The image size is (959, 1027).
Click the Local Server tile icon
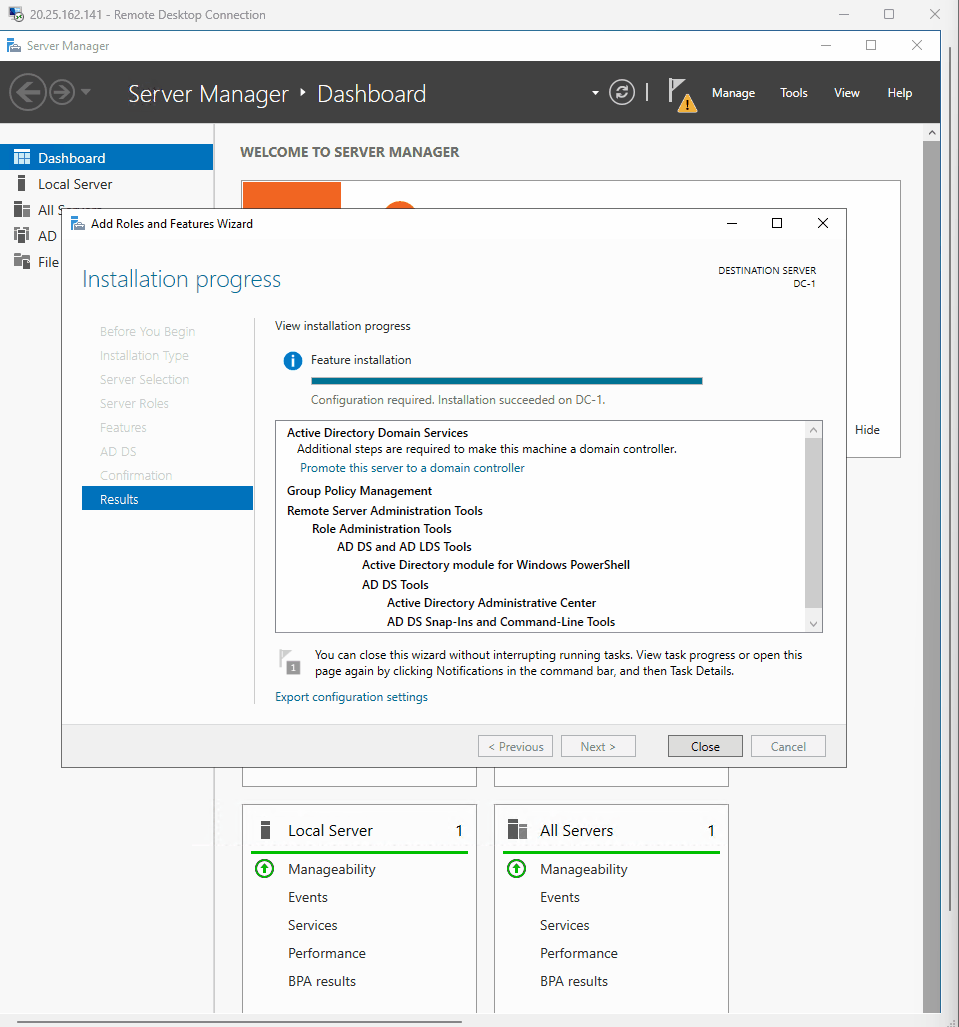coord(265,830)
